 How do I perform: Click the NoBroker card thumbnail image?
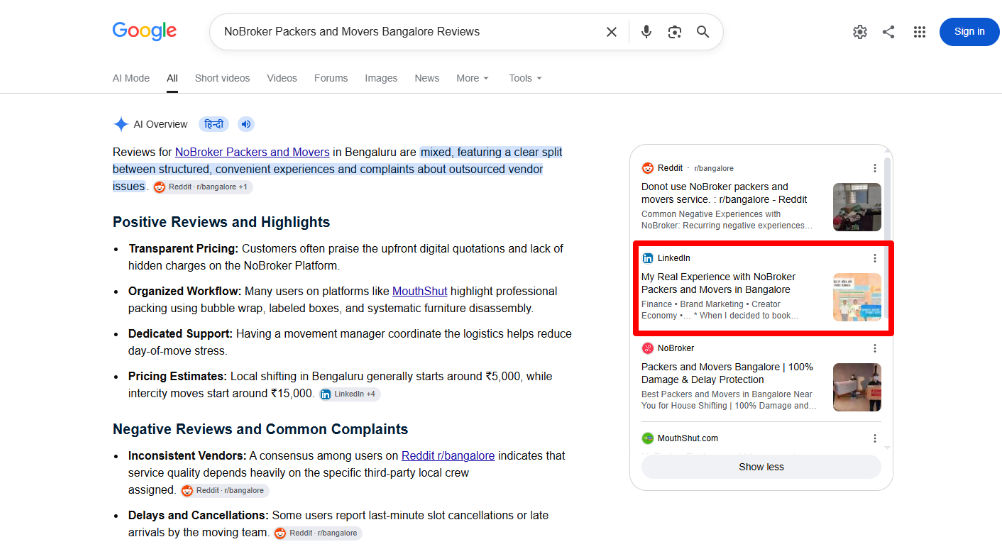point(857,387)
